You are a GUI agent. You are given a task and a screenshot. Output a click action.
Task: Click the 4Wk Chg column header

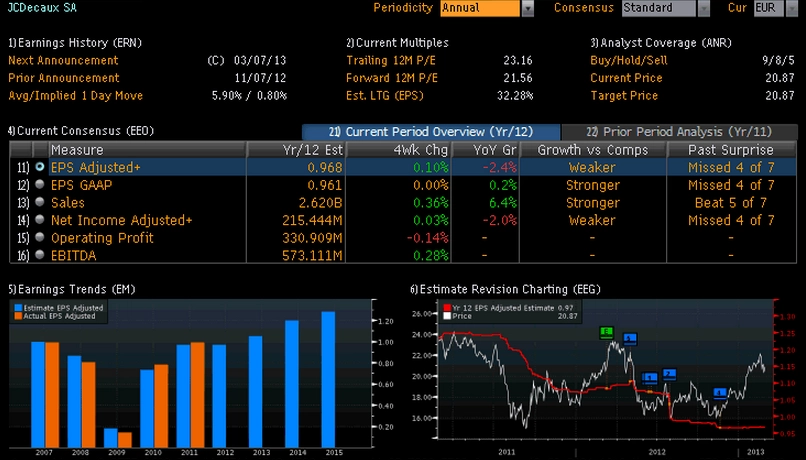pyautogui.click(x=398, y=150)
